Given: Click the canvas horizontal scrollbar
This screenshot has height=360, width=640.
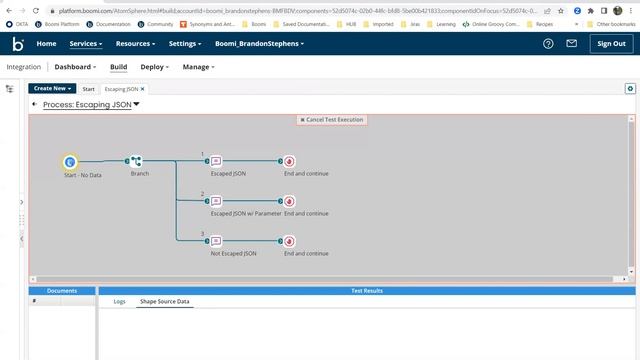Looking at the screenshot, I should [x=324, y=279].
